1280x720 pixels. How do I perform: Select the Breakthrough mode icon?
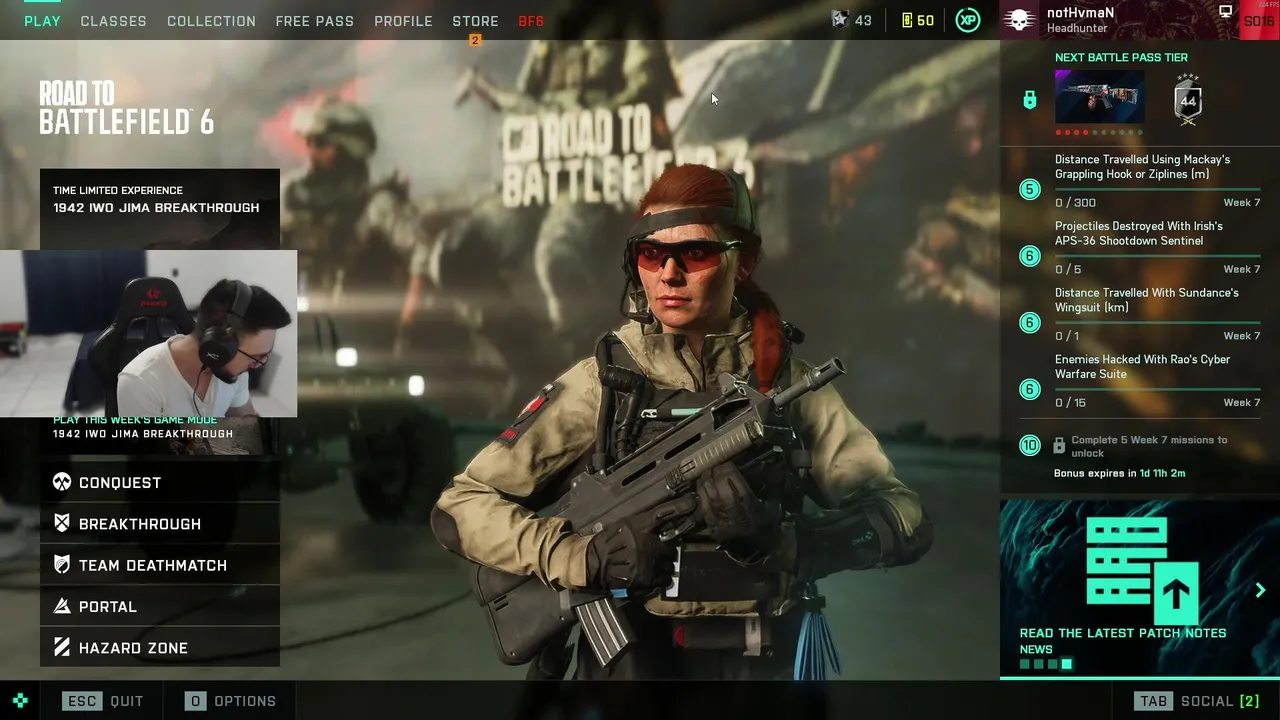pyautogui.click(x=62, y=524)
